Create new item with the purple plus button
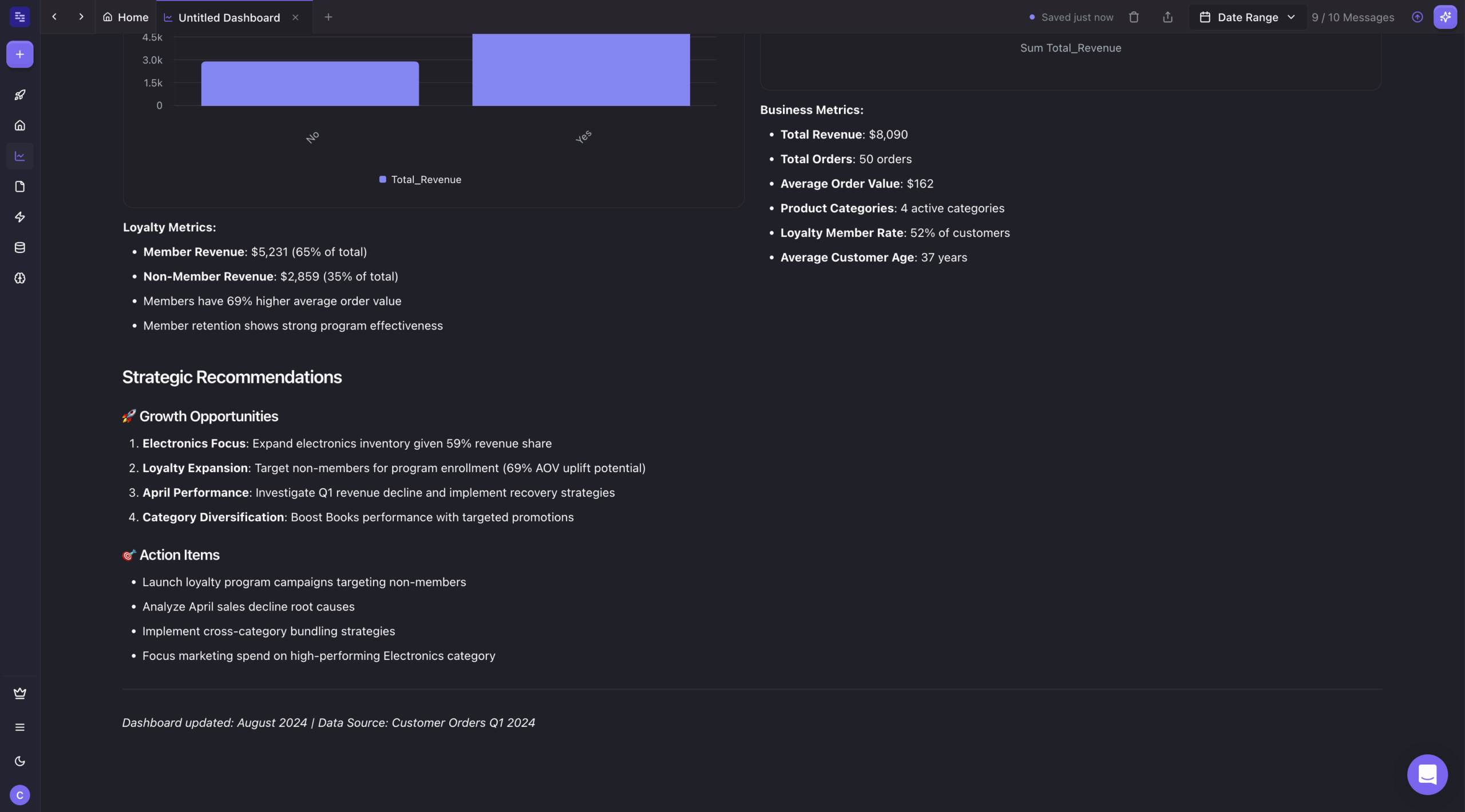1465x812 pixels. click(x=19, y=54)
